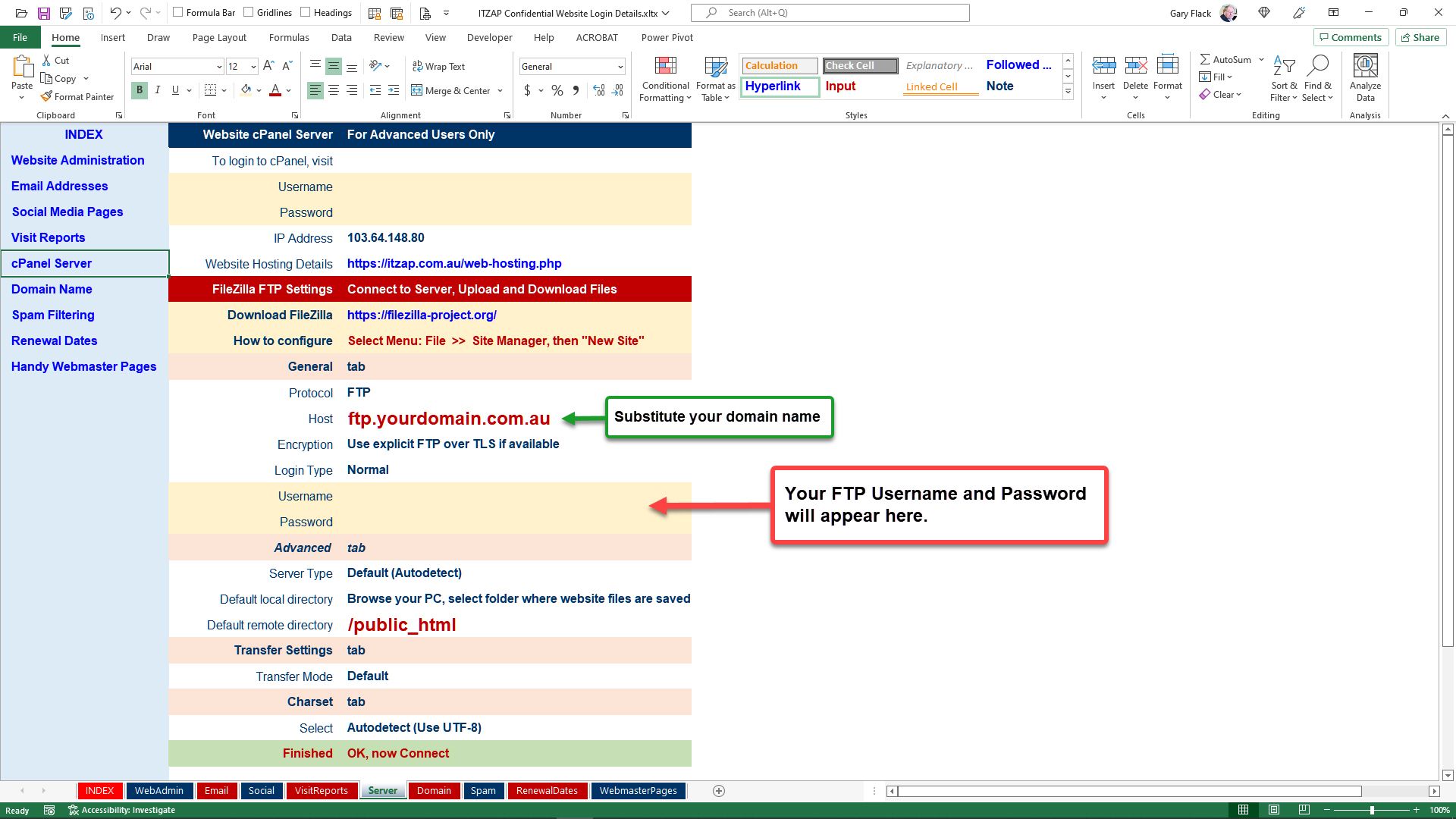
Task: Switch to the RenewalDates sheet tab
Action: tap(547, 790)
